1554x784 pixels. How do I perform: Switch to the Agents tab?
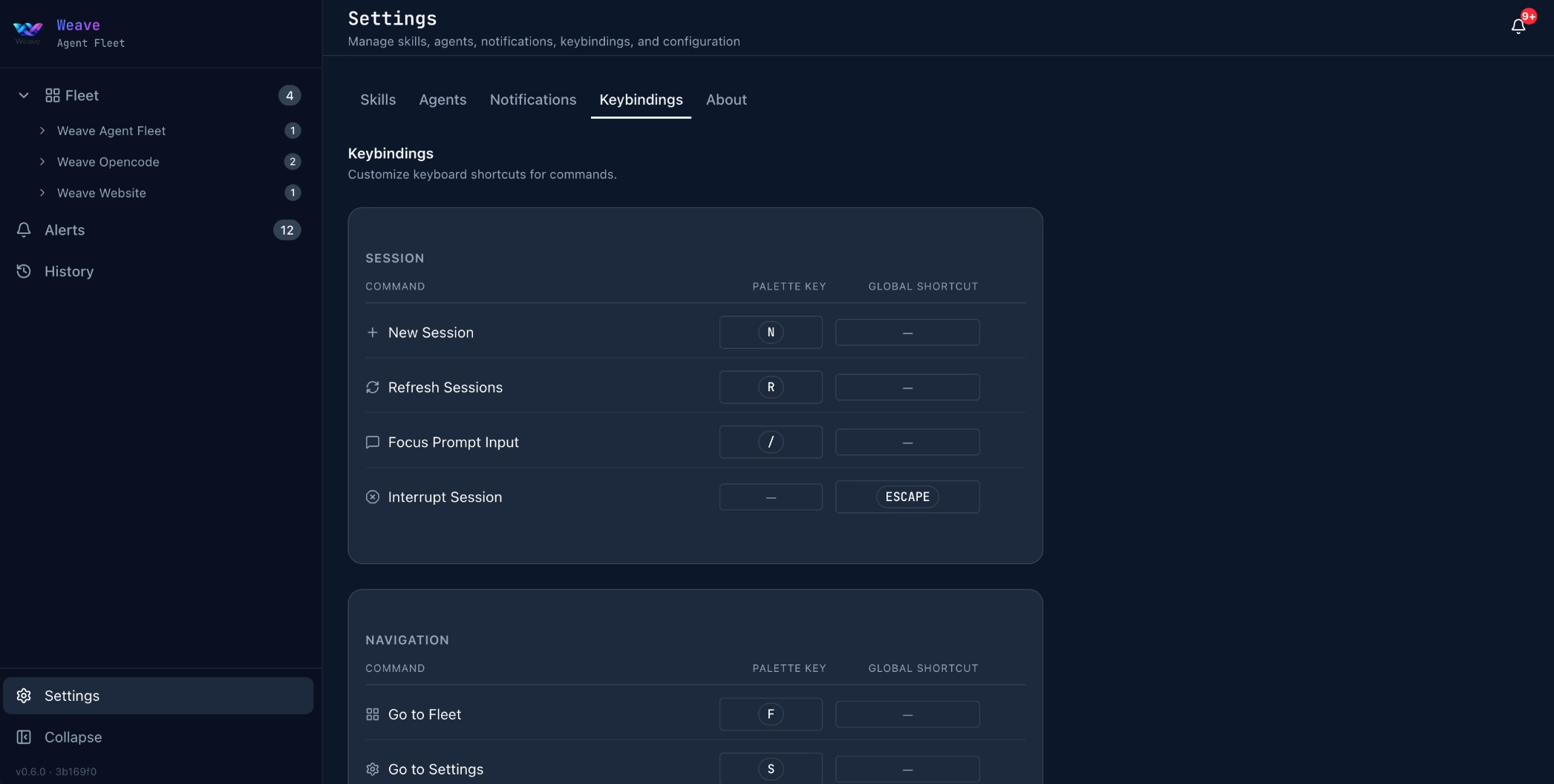[443, 99]
